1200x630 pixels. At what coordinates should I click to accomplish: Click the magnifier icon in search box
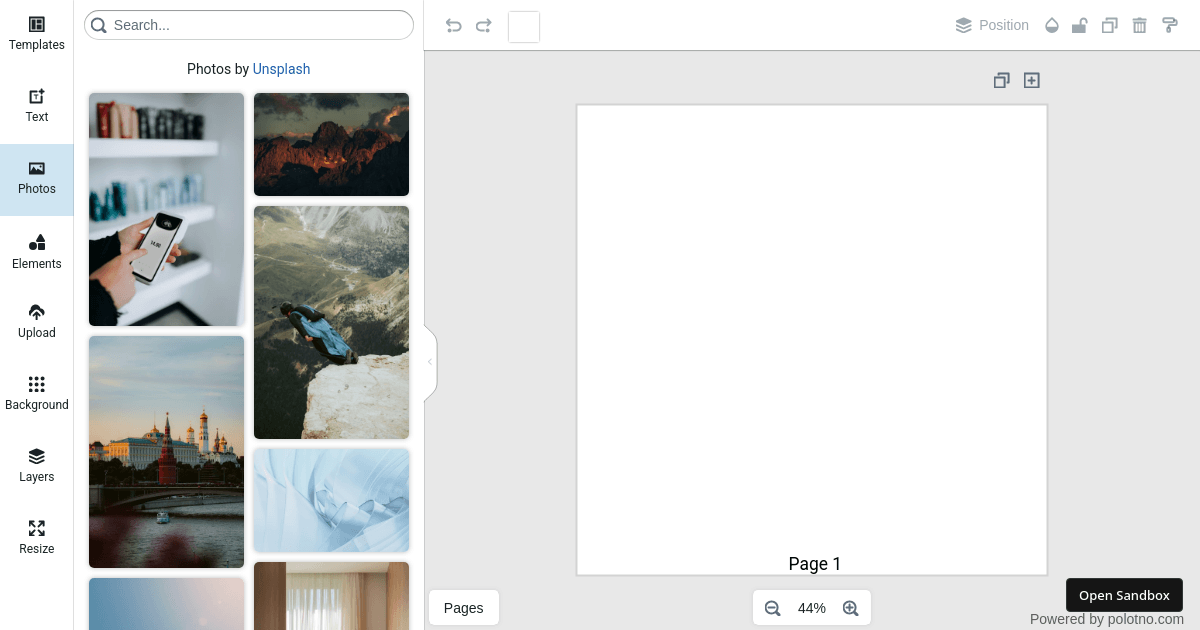coord(99,25)
